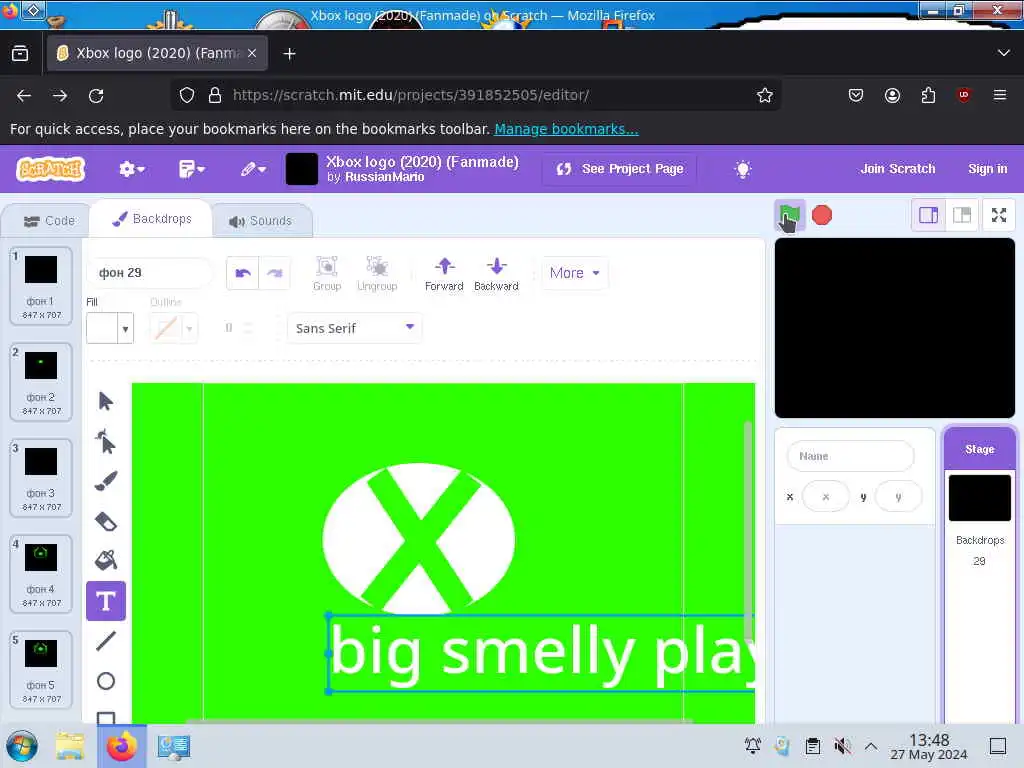Open File Explorer from taskbar

tap(70, 746)
